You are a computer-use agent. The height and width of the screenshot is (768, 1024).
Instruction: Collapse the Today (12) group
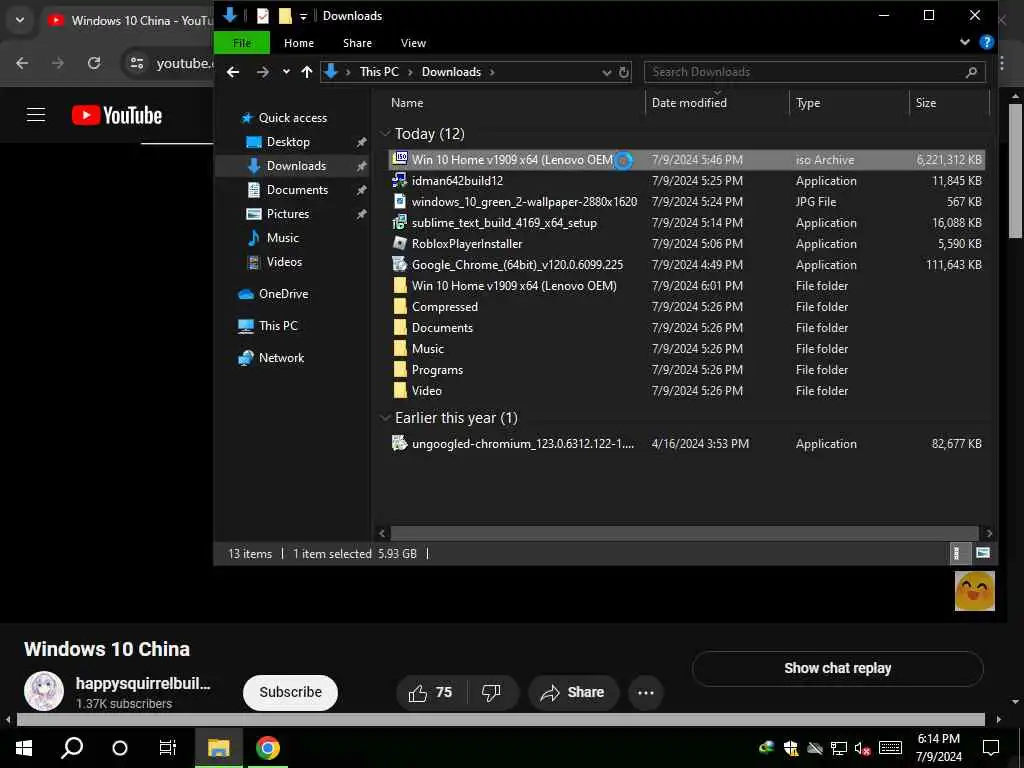pos(385,134)
